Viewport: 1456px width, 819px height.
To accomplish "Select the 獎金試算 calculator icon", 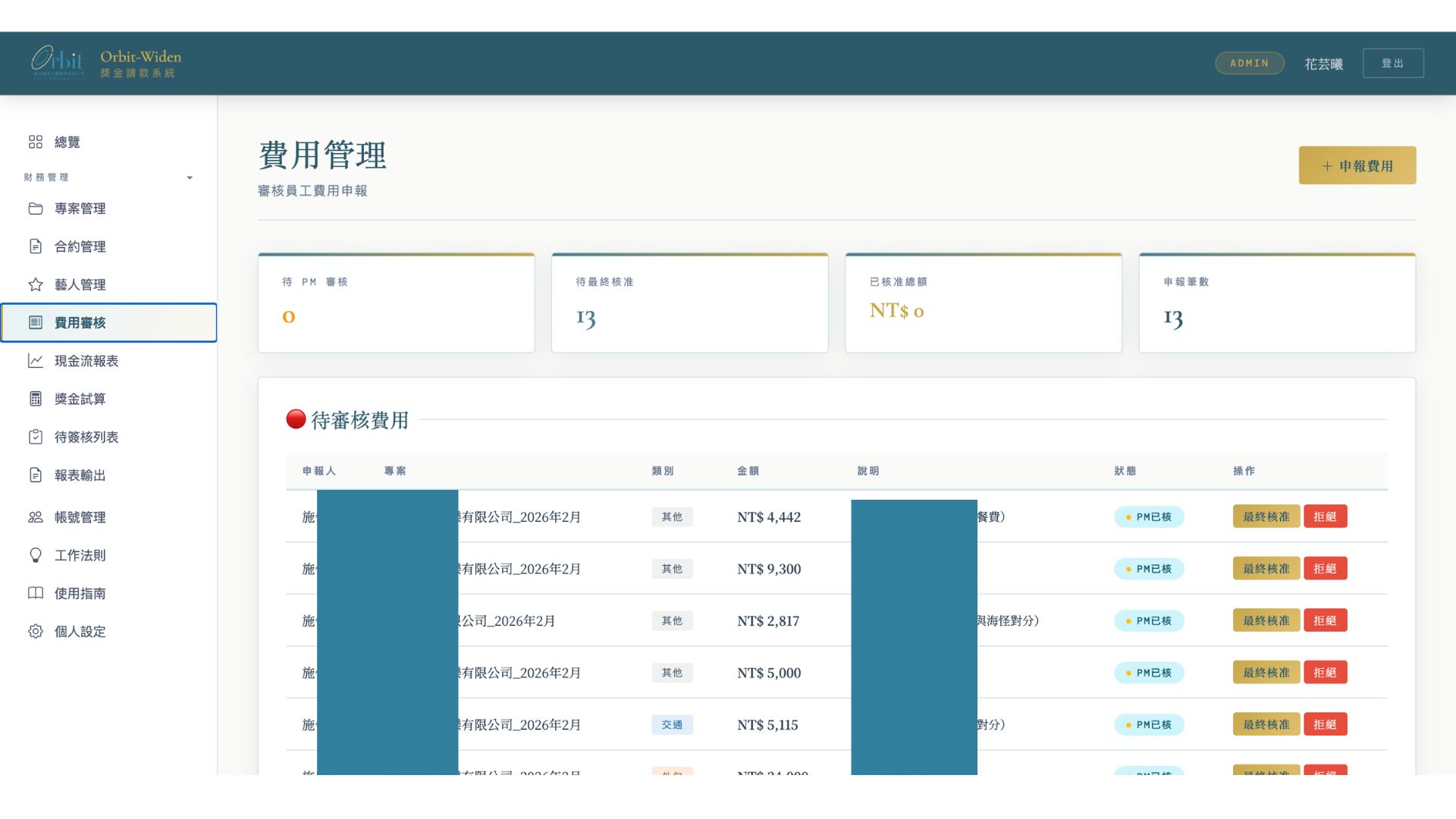I will (x=36, y=399).
